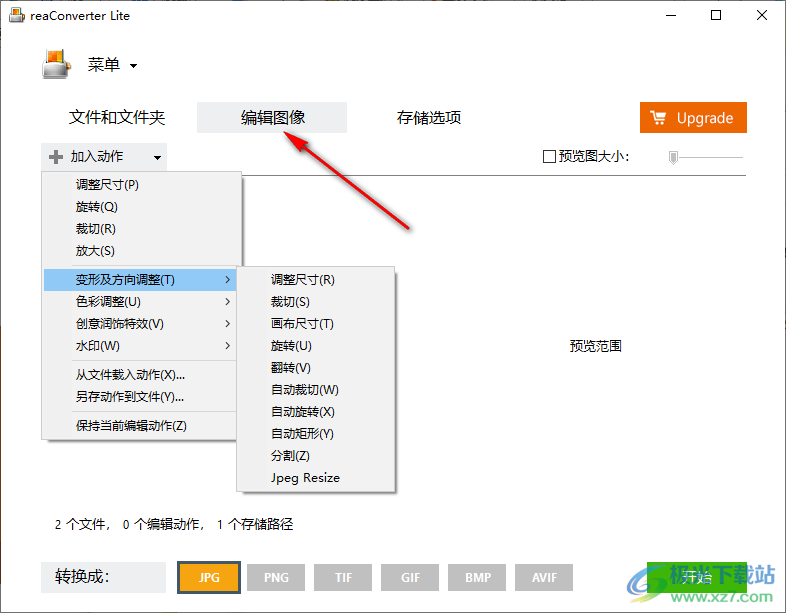Select 调整尺寸(R) in submenu

tap(316, 280)
